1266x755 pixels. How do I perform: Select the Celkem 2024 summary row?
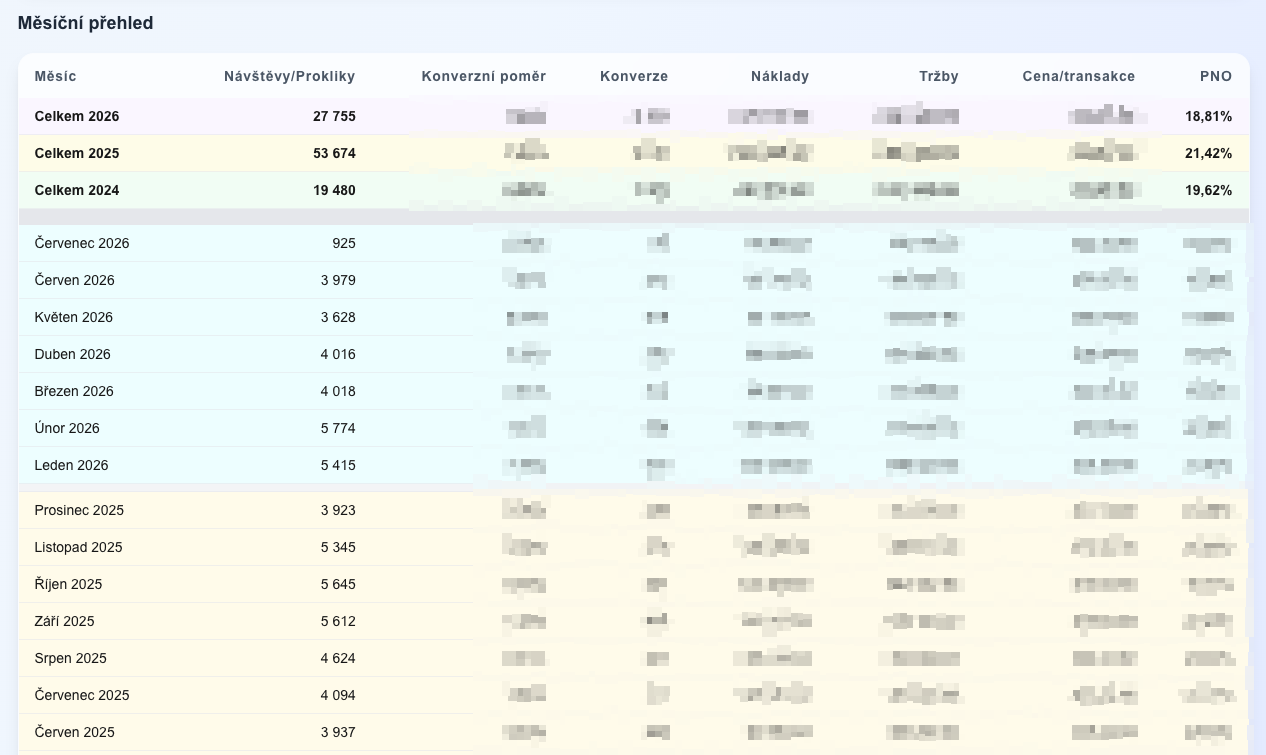(634, 190)
